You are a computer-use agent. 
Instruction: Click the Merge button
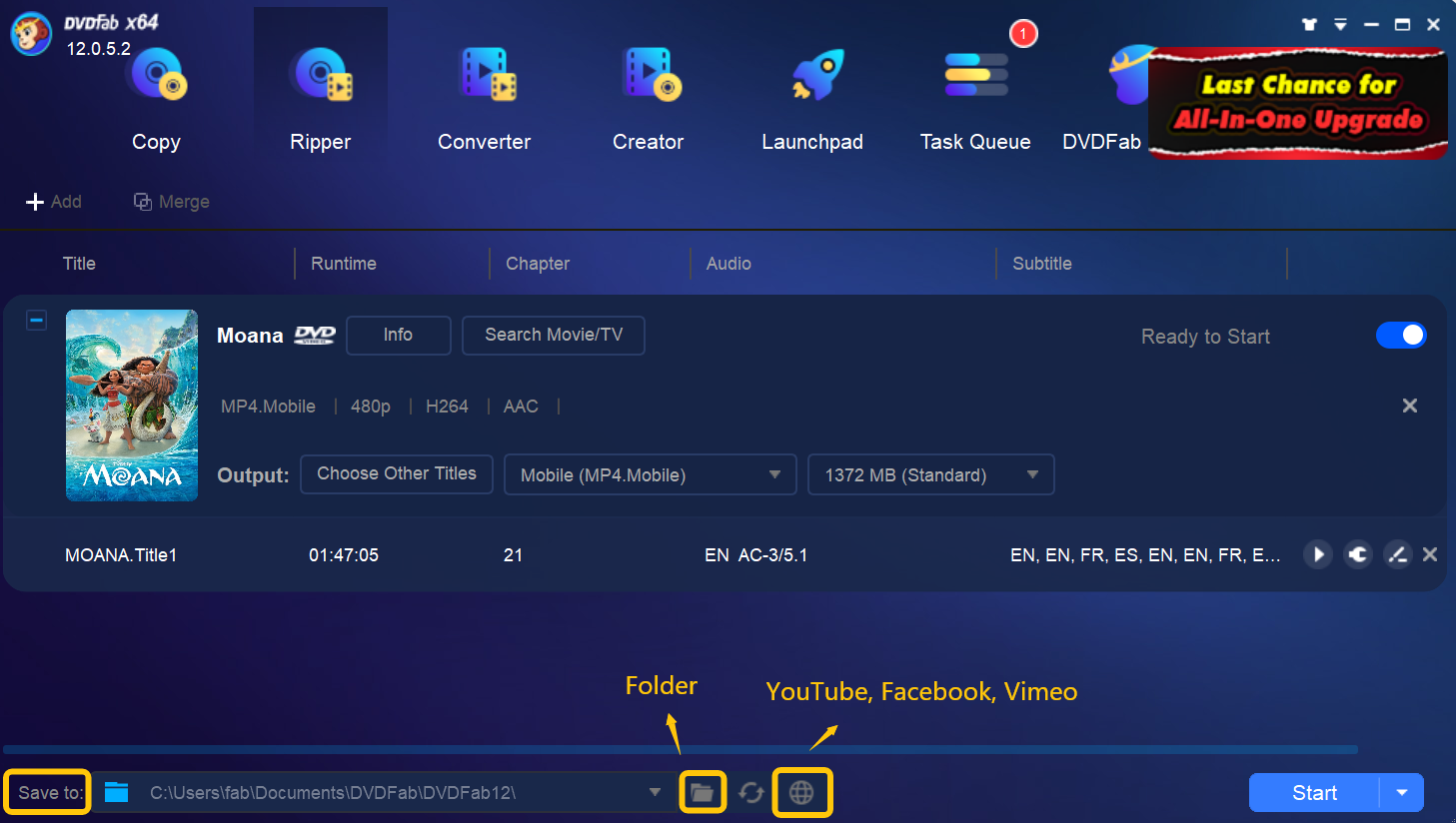pos(172,202)
